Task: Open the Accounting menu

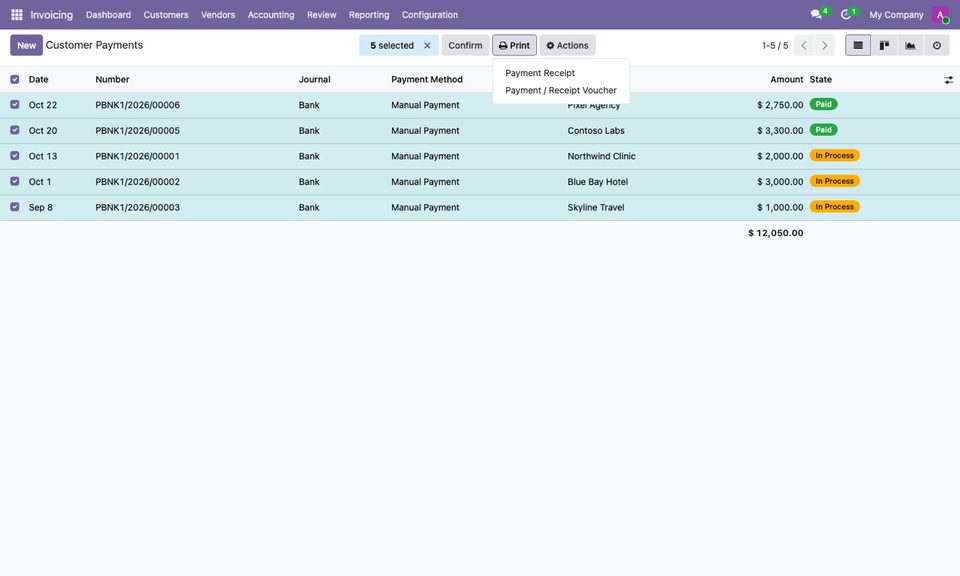Action: (x=271, y=15)
